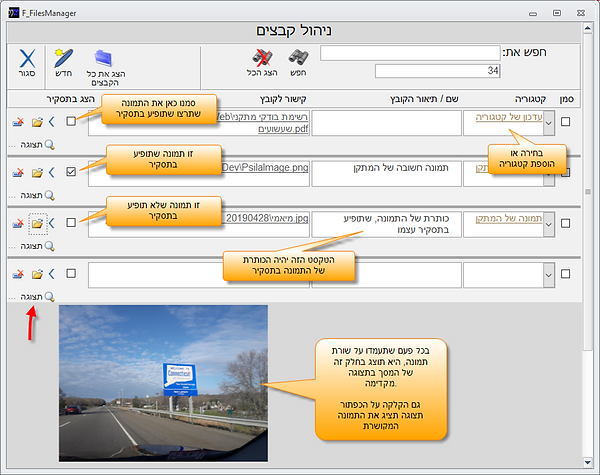Open folder icon in the 20190428 jpg row

point(37,223)
